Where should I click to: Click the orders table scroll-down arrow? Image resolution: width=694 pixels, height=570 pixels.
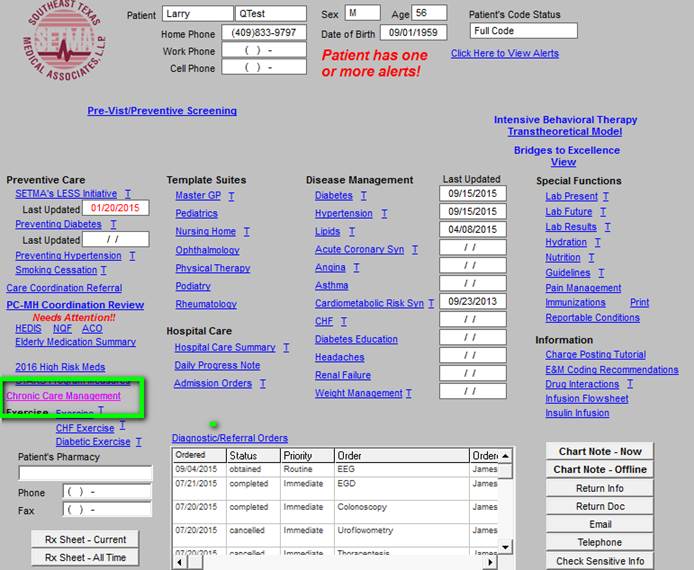[x=505, y=547]
